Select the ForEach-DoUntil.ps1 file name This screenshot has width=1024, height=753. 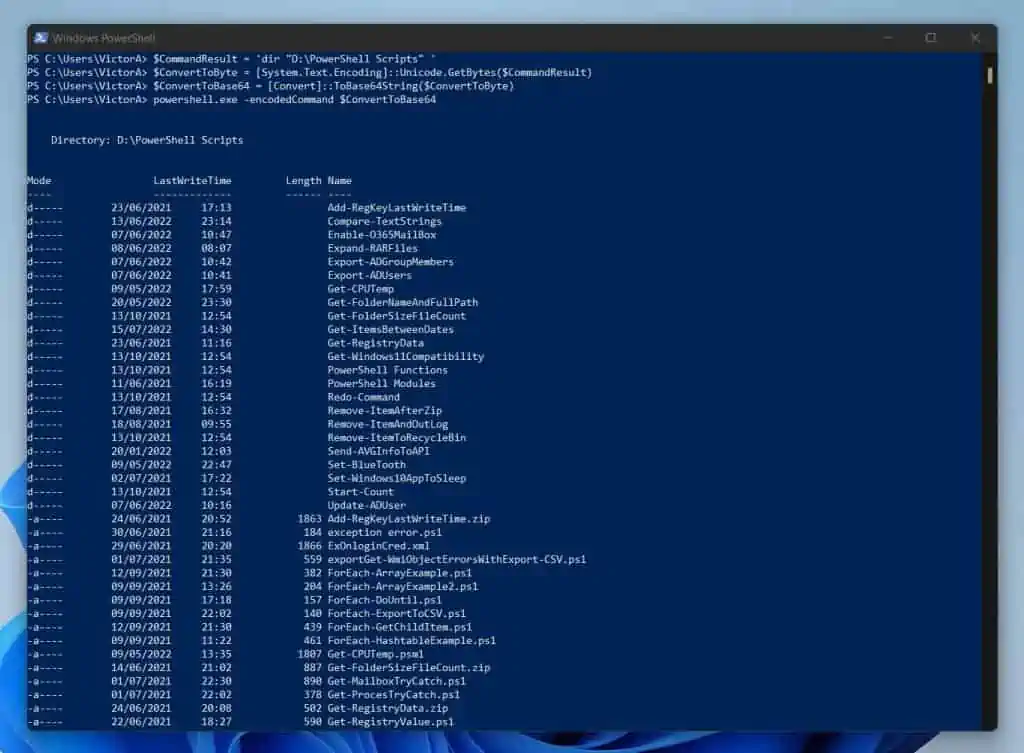[385, 600]
